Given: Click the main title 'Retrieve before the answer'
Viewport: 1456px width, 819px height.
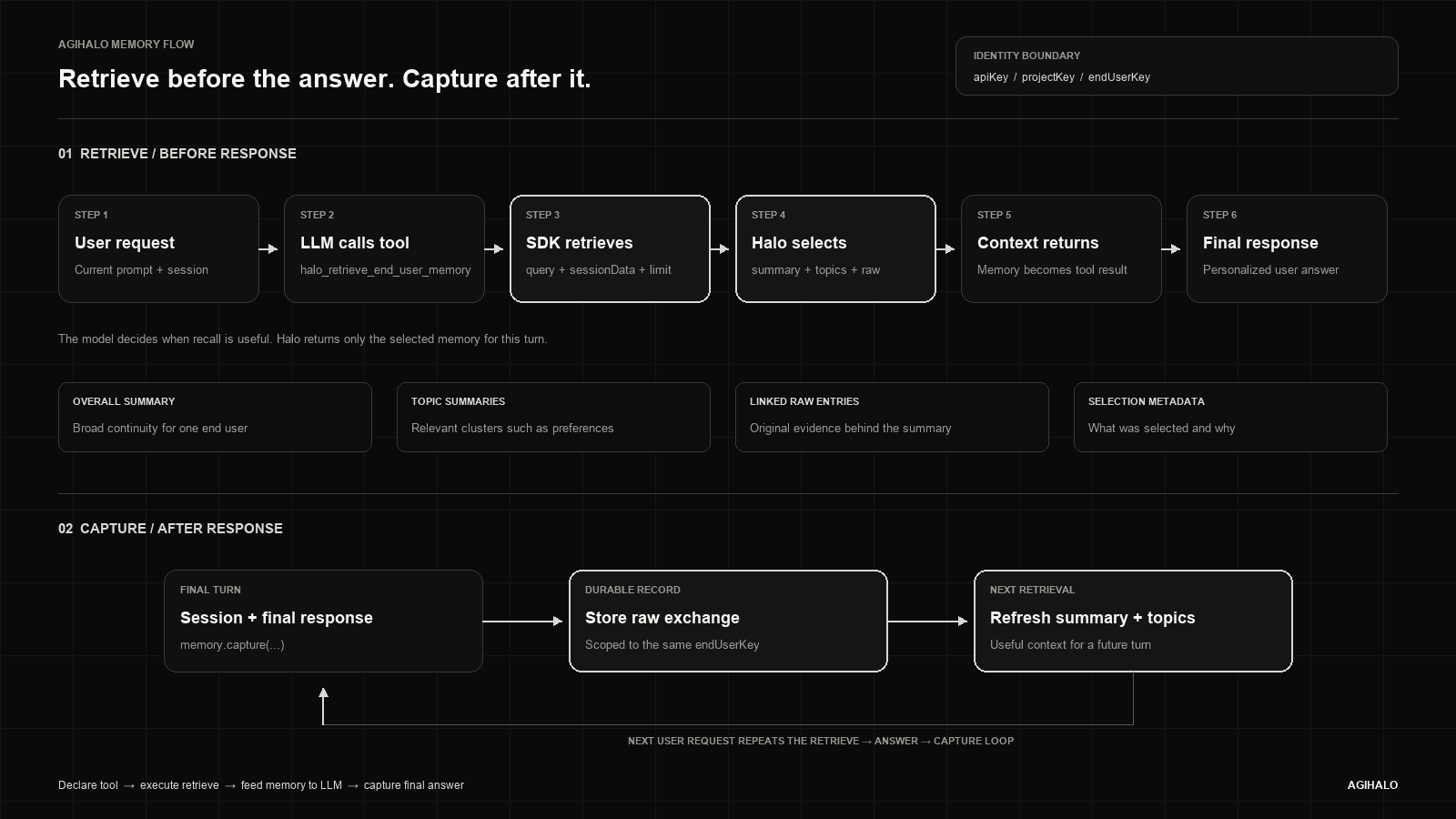Looking at the screenshot, I should [x=325, y=79].
